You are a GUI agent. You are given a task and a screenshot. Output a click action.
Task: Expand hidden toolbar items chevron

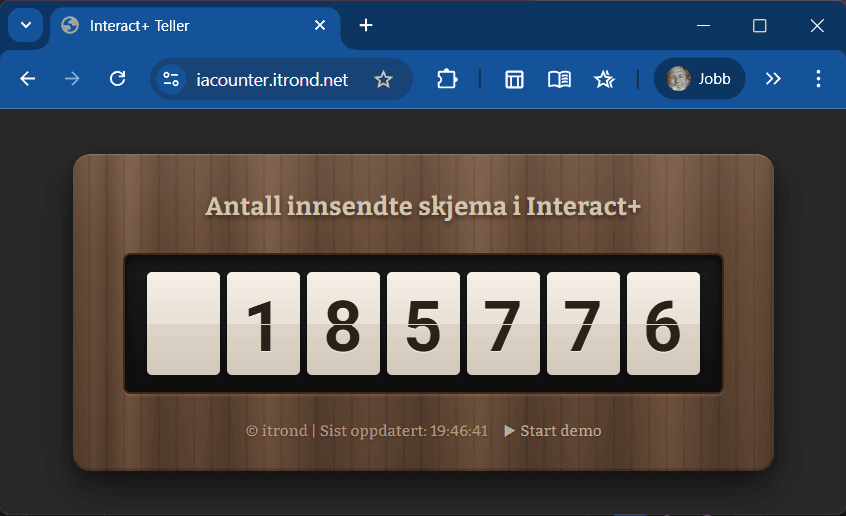(773, 79)
